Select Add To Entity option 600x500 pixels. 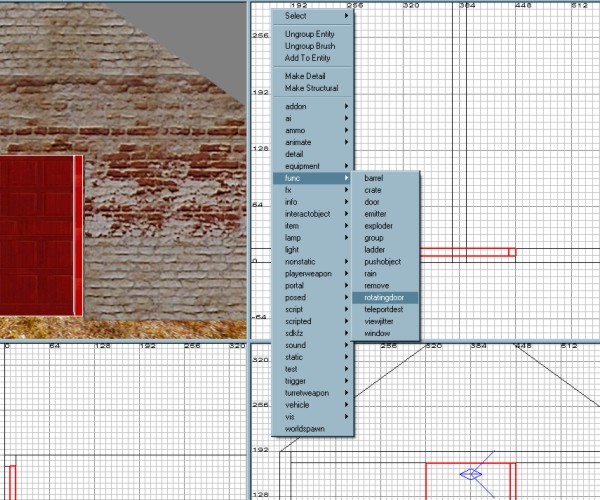pyautogui.click(x=307, y=58)
